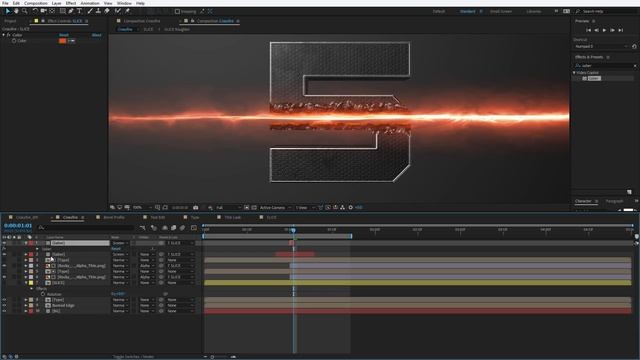The width and height of the screenshot is (640, 360).
Task: Click Toggle Switches / Modes button
Action: pyautogui.click(x=133, y=357)
